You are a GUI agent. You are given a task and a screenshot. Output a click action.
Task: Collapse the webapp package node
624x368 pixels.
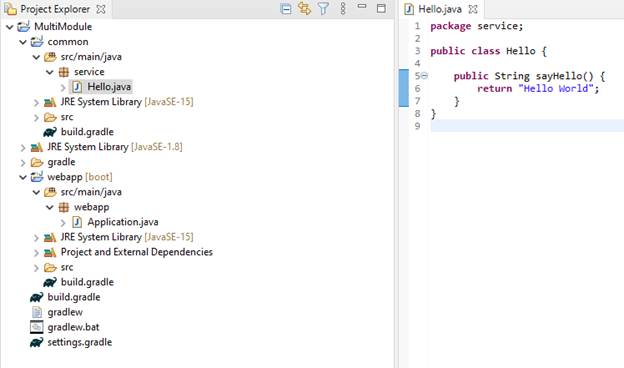coord(50,208)
